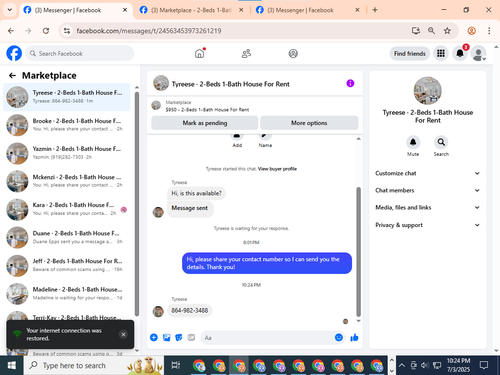Search in conversation magnifier icon
Viewport: 500px width, 375px height.
(x=441, y=142)
